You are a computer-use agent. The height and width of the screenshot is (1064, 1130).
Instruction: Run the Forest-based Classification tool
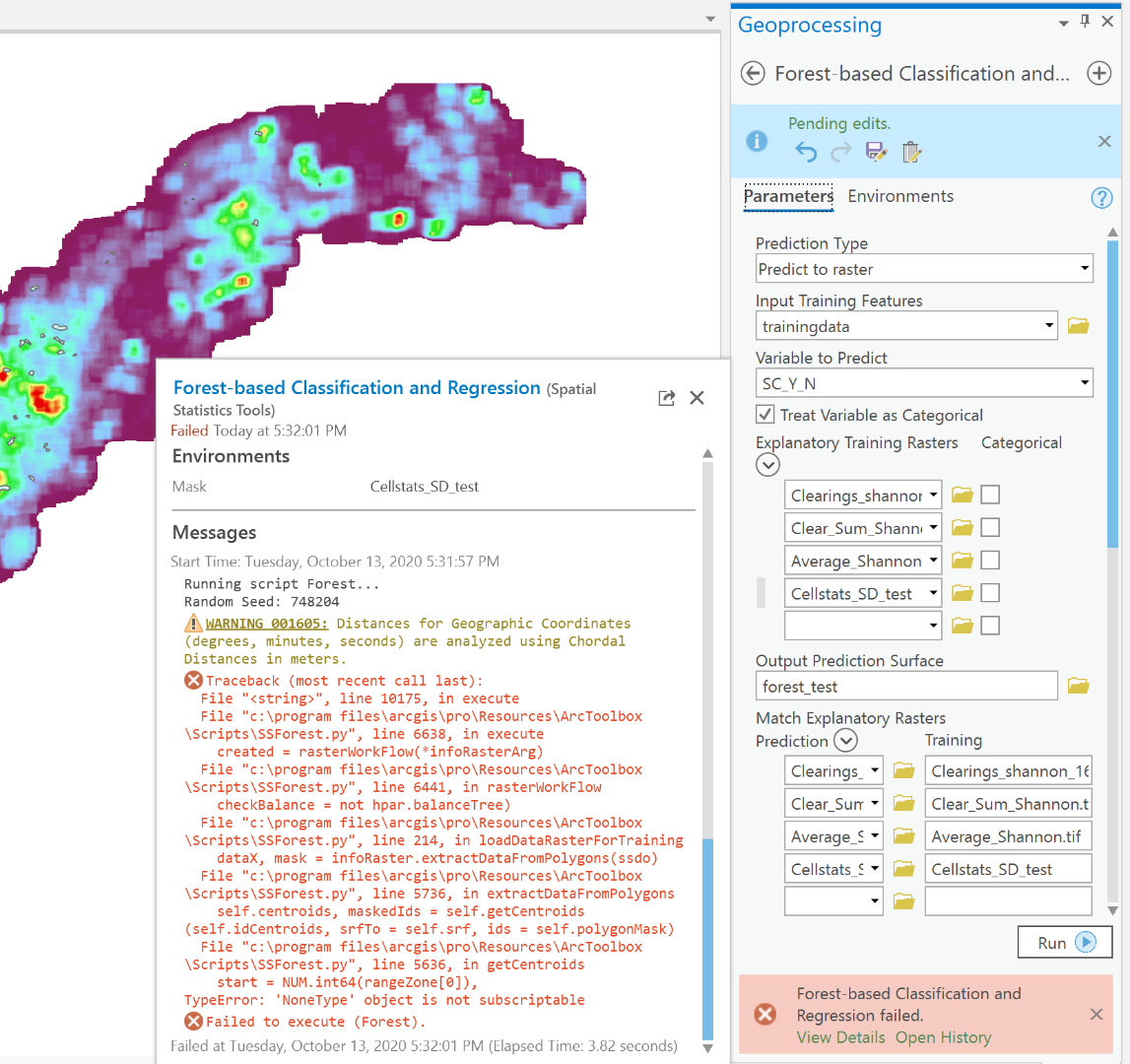(1064, 942)
